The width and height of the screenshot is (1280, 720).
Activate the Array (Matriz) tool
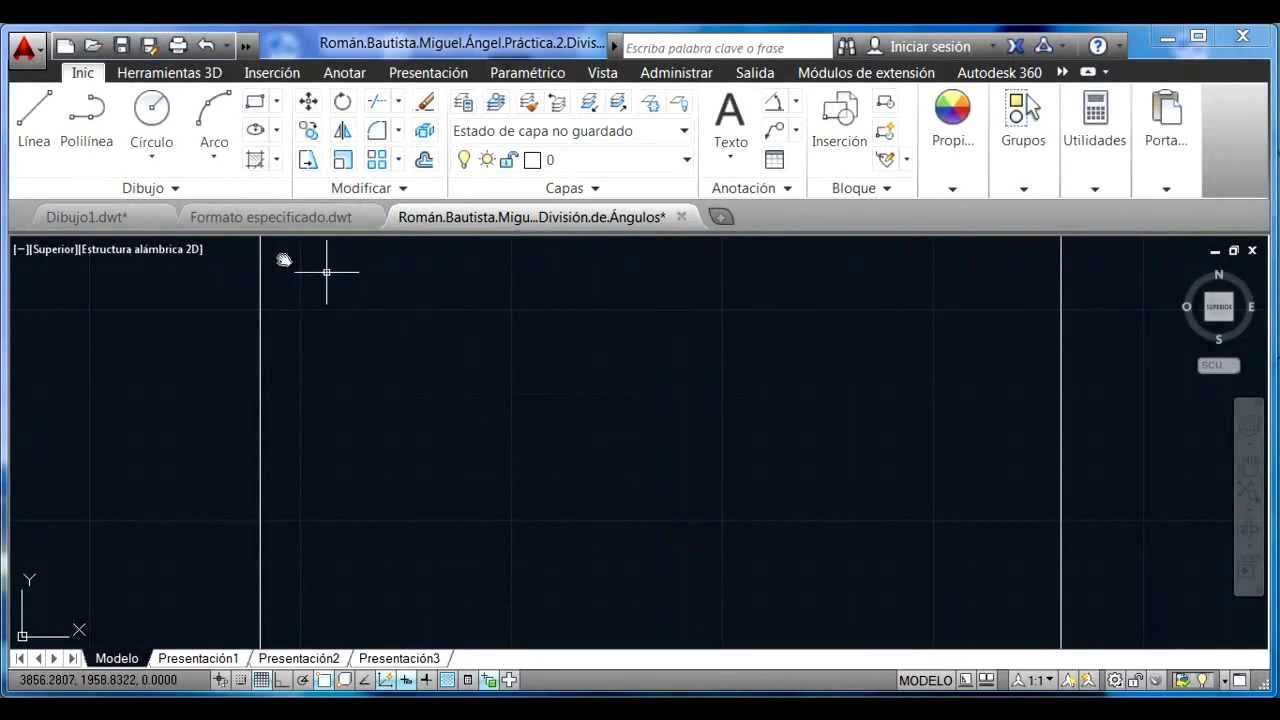[376, 160]
